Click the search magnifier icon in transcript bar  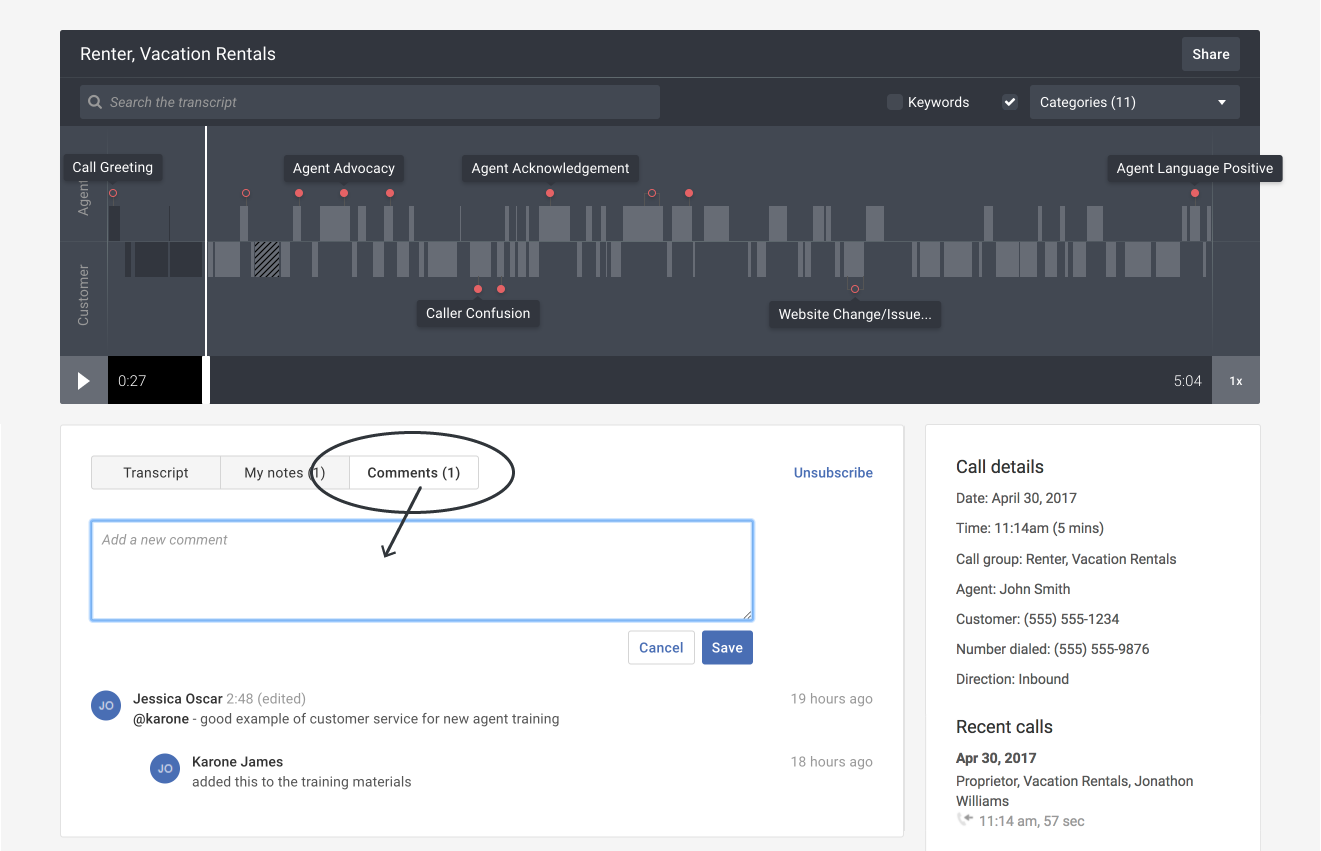click(95, 102)
